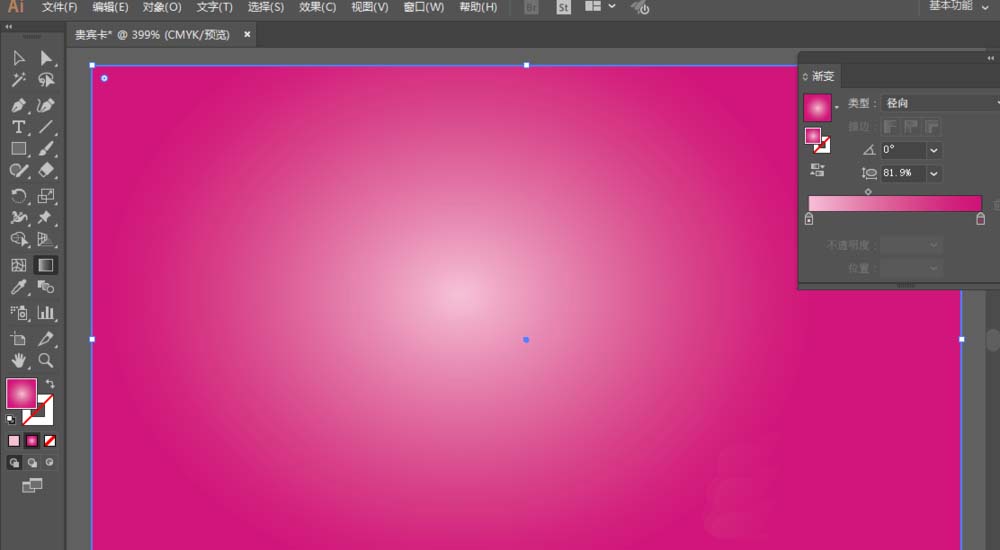Select the Pen tool
The image size is (1000, 550).
click(18, 105)
